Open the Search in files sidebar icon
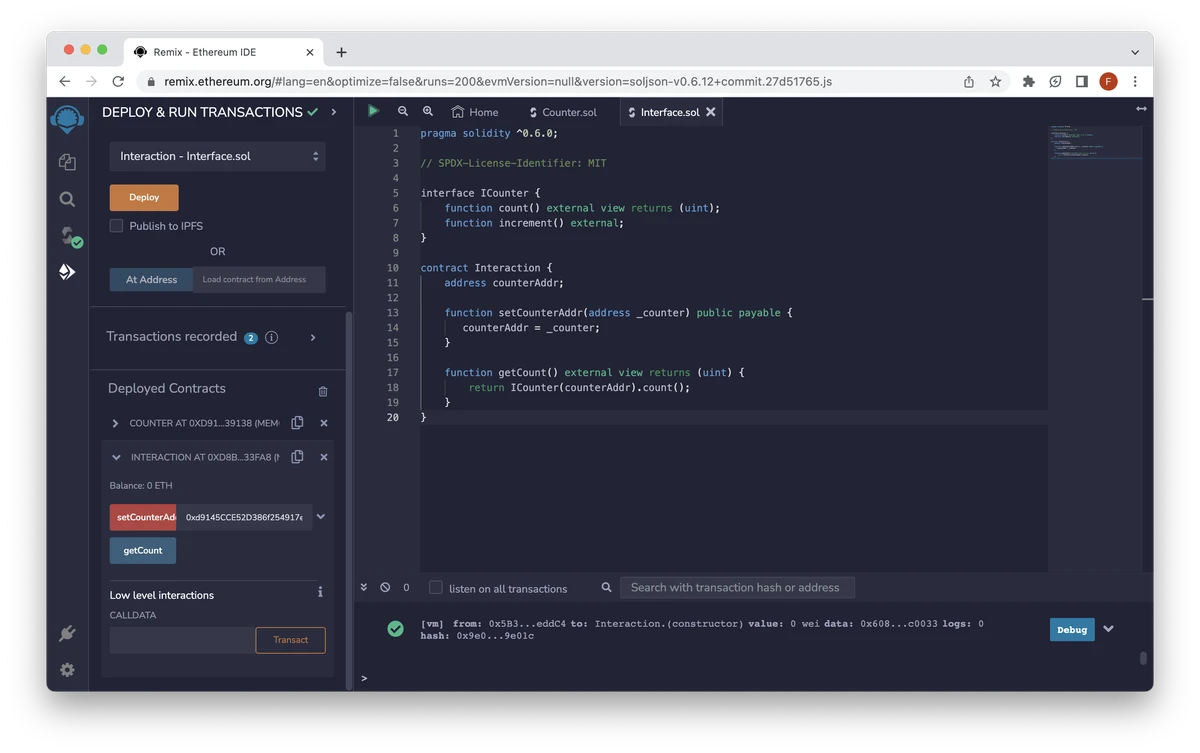This screenshot has height=753, width=1200. point(67,199)
